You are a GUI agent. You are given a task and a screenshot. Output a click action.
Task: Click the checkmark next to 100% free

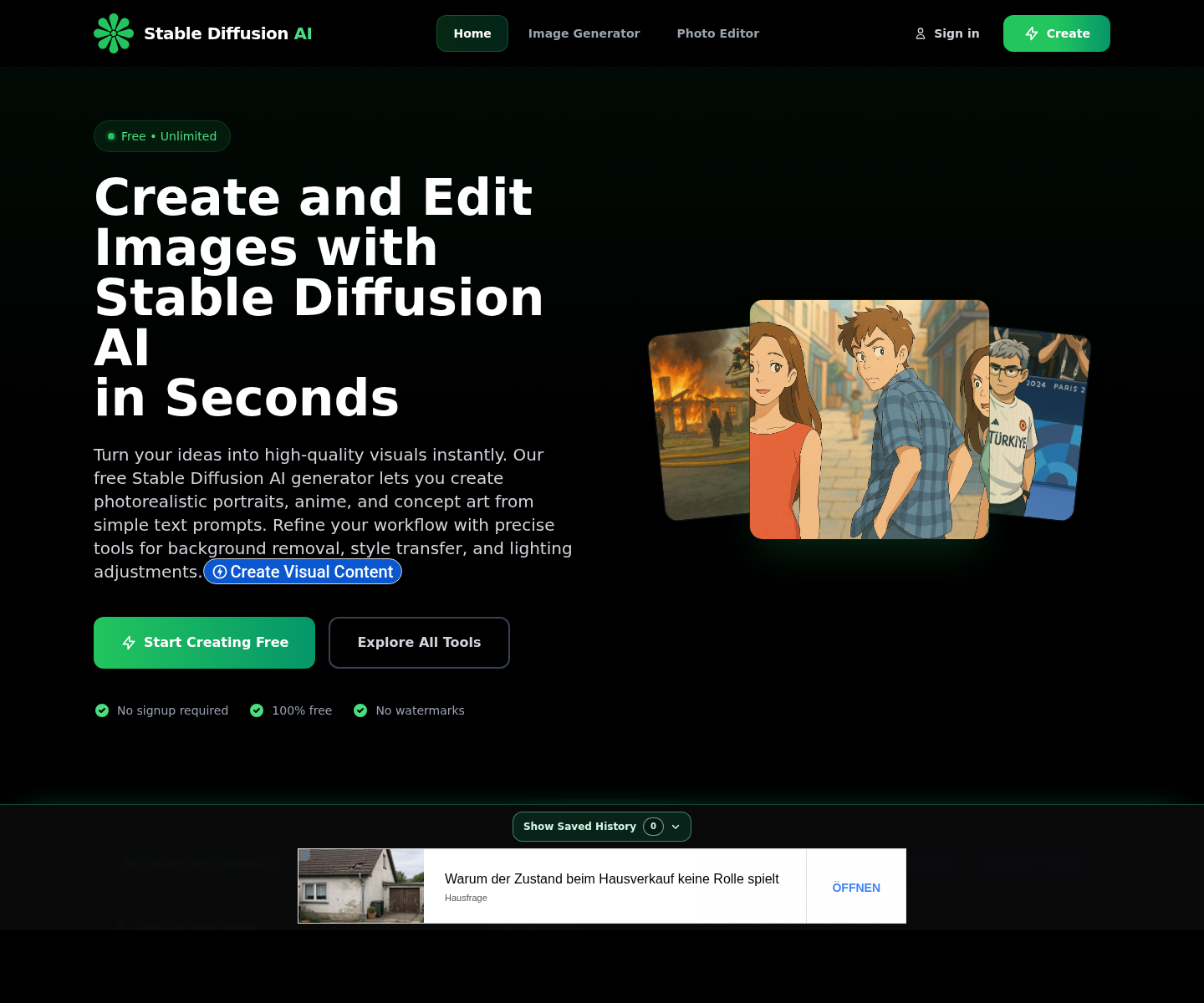(x=257, y=710)
